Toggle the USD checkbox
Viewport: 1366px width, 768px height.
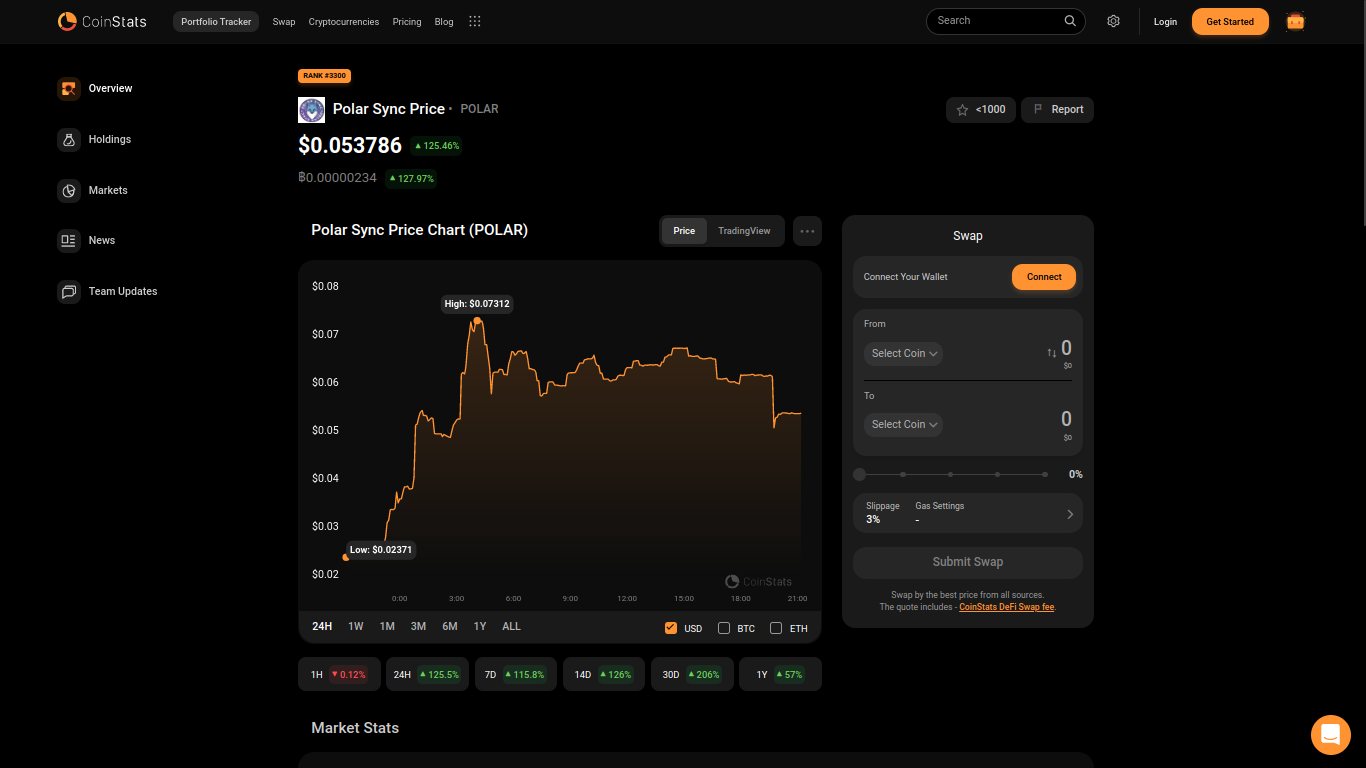[671, 628]
